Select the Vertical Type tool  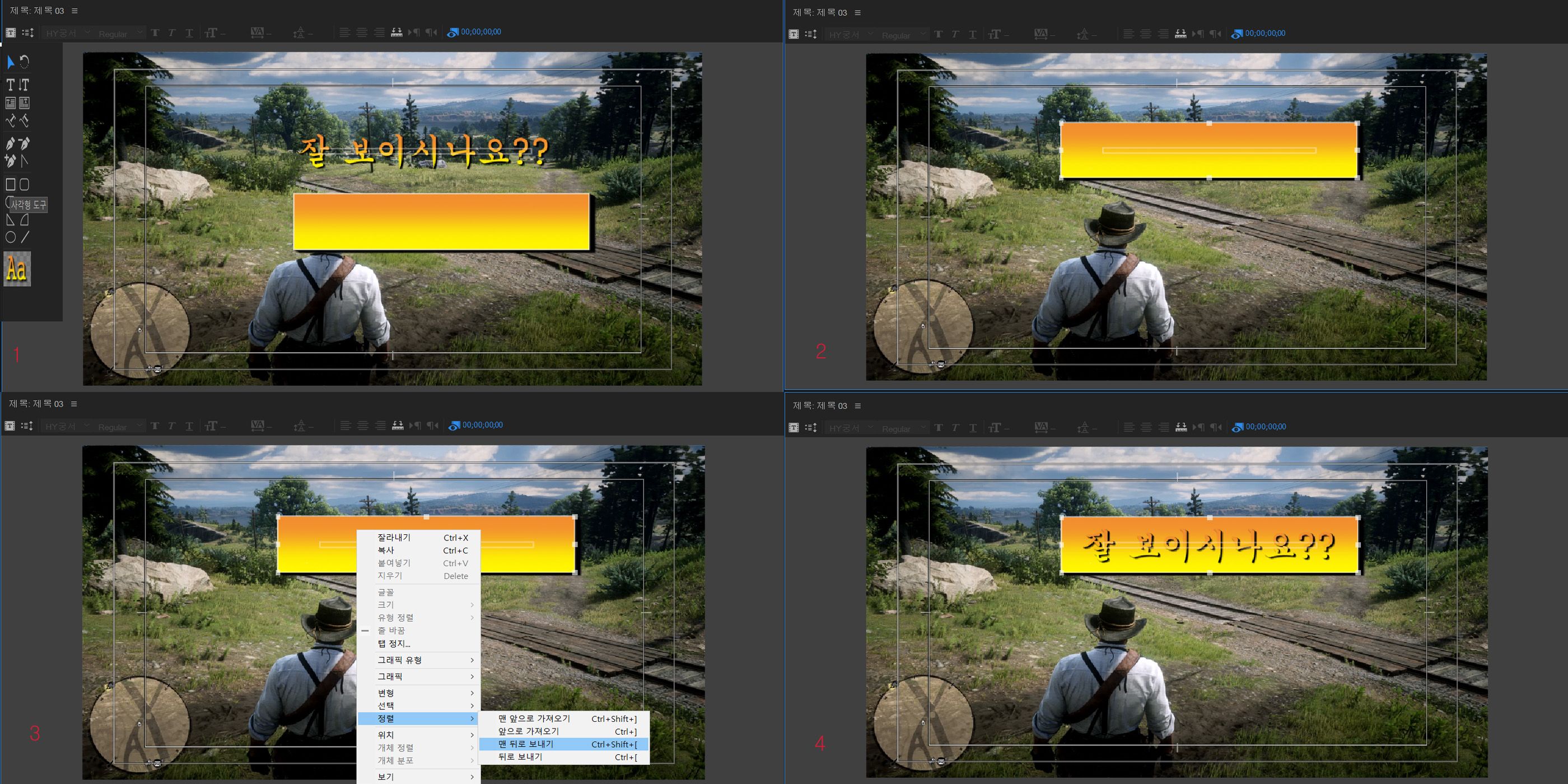[x=24, y=85]
